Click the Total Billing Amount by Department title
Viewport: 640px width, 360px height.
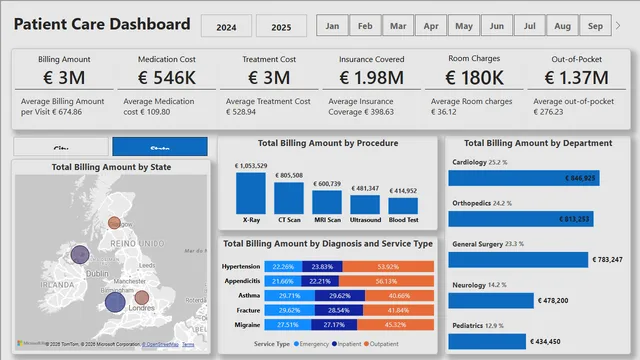[x=538, y=143]
